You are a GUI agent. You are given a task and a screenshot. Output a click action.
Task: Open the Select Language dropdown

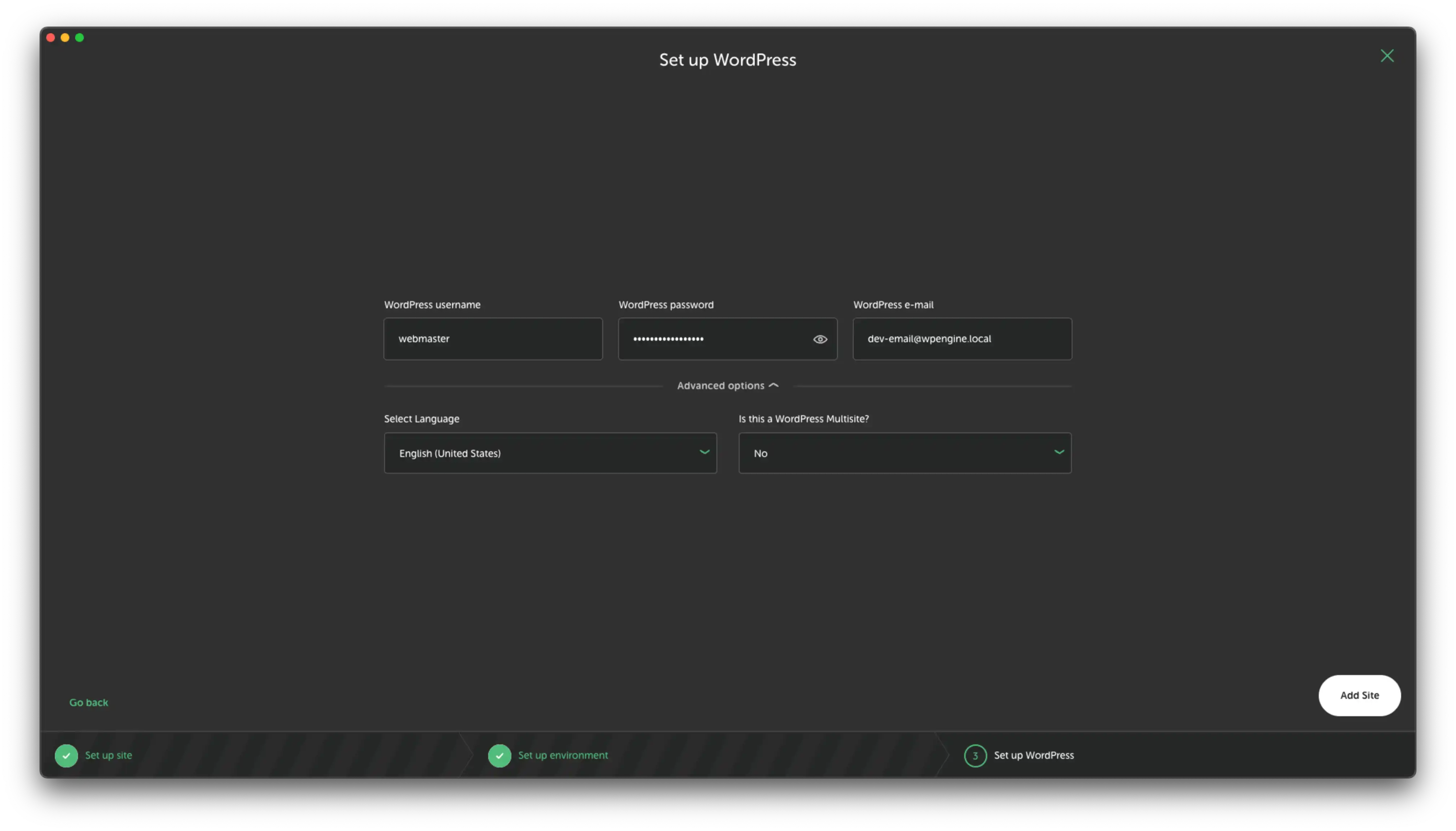[550, 453]
